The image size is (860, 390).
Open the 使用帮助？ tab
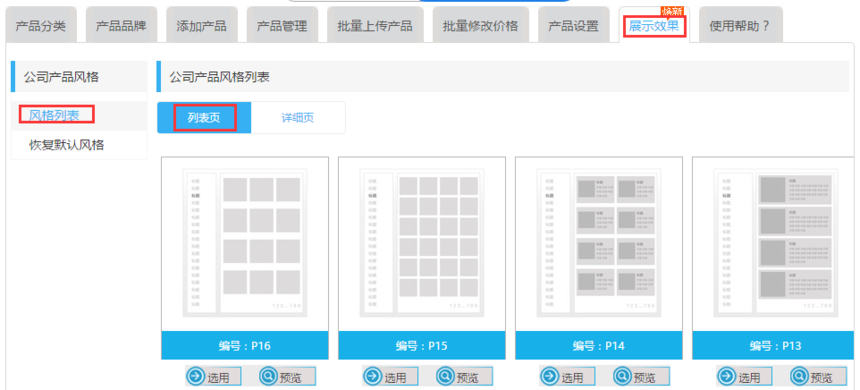(740, 25)
